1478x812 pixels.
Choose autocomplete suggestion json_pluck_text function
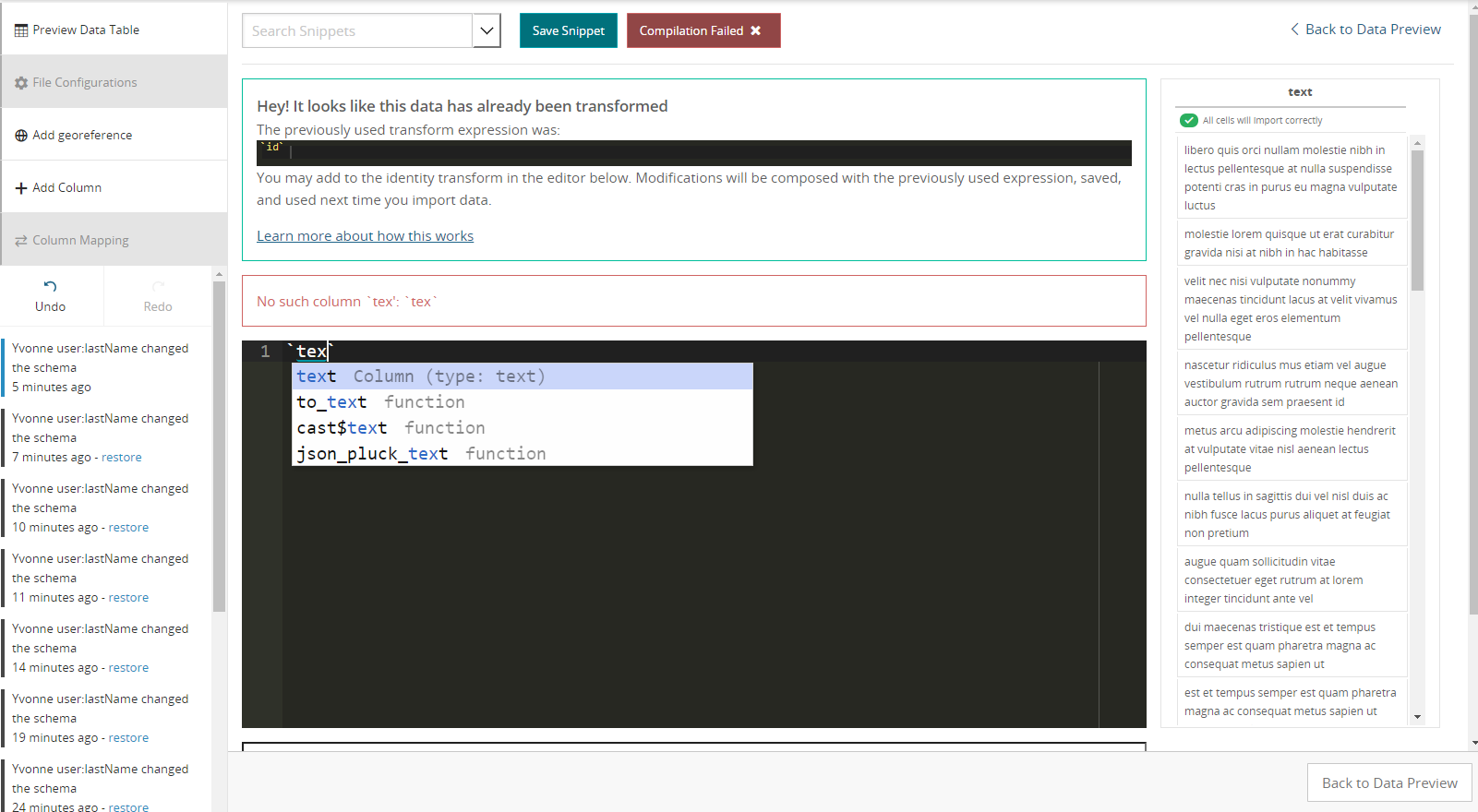point(523,454)
